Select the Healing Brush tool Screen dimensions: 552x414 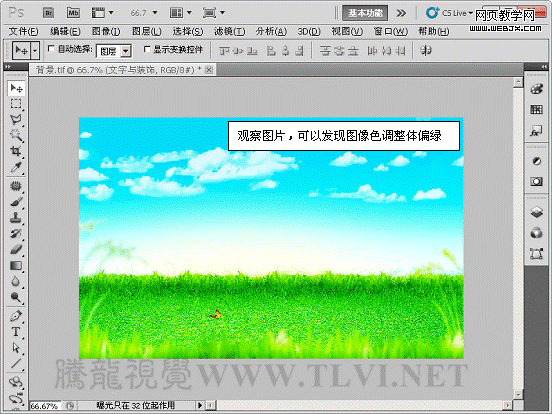[x=16, y=186]
